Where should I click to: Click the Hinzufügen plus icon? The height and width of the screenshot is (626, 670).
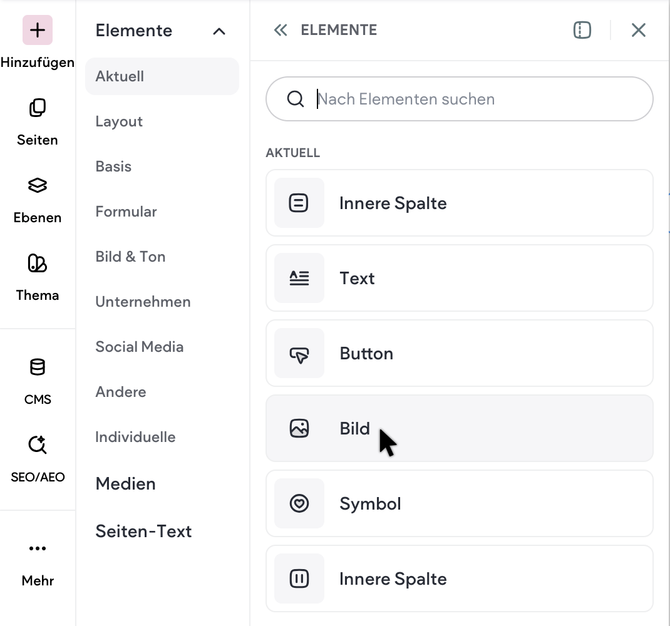[x=38, y=30]
